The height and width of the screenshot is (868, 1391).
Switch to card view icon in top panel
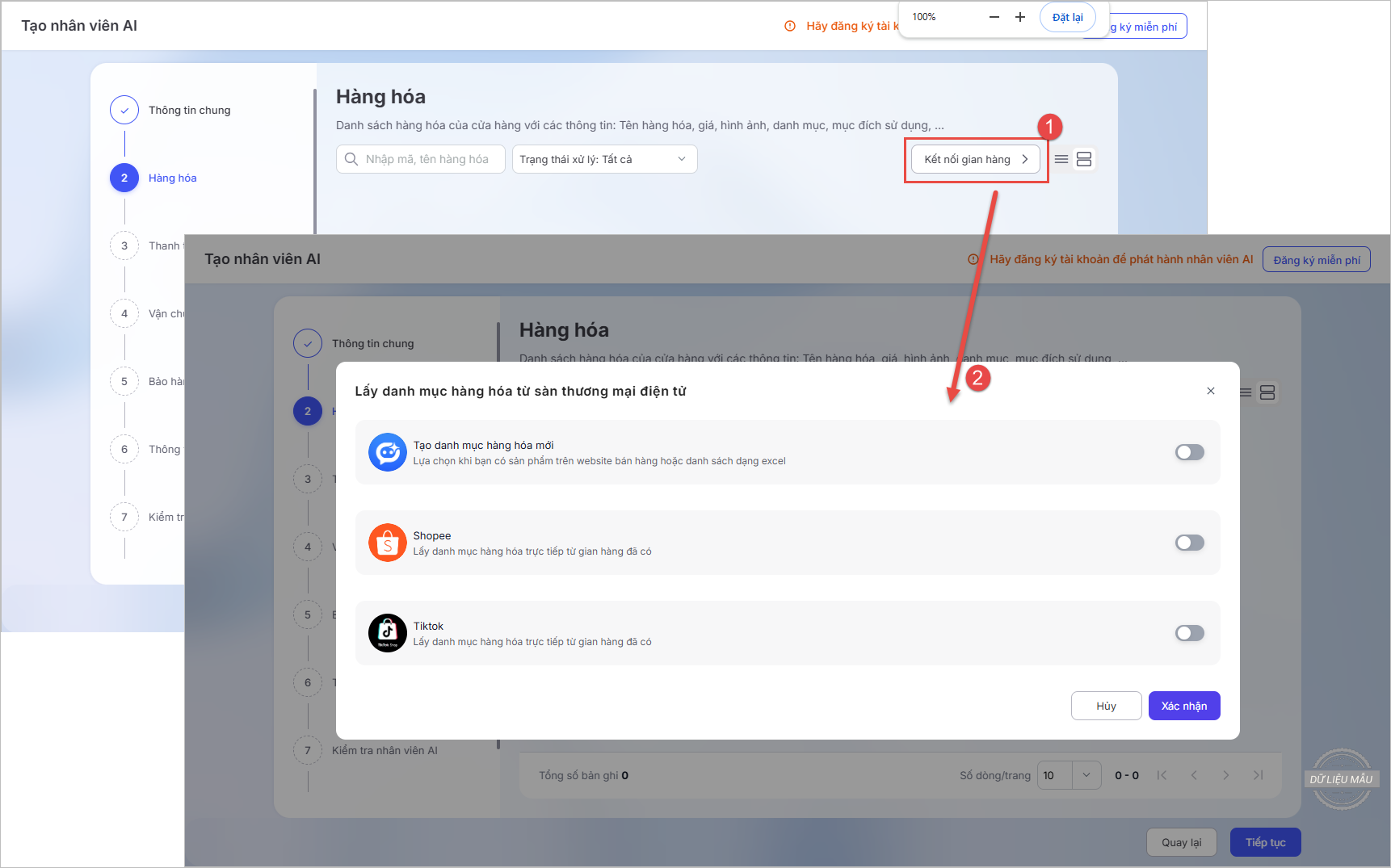pos(1084,159)
